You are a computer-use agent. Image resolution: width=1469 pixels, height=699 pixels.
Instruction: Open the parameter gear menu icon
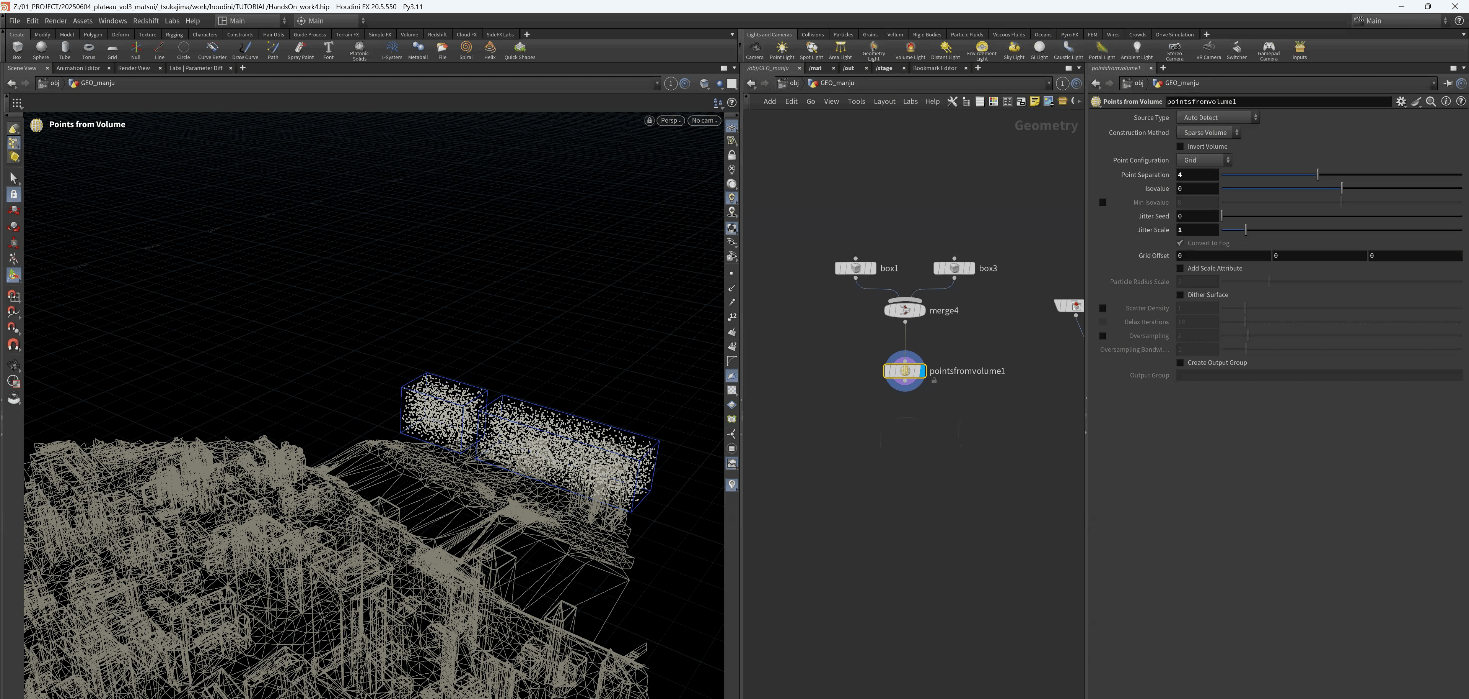tap(1401, 102)
